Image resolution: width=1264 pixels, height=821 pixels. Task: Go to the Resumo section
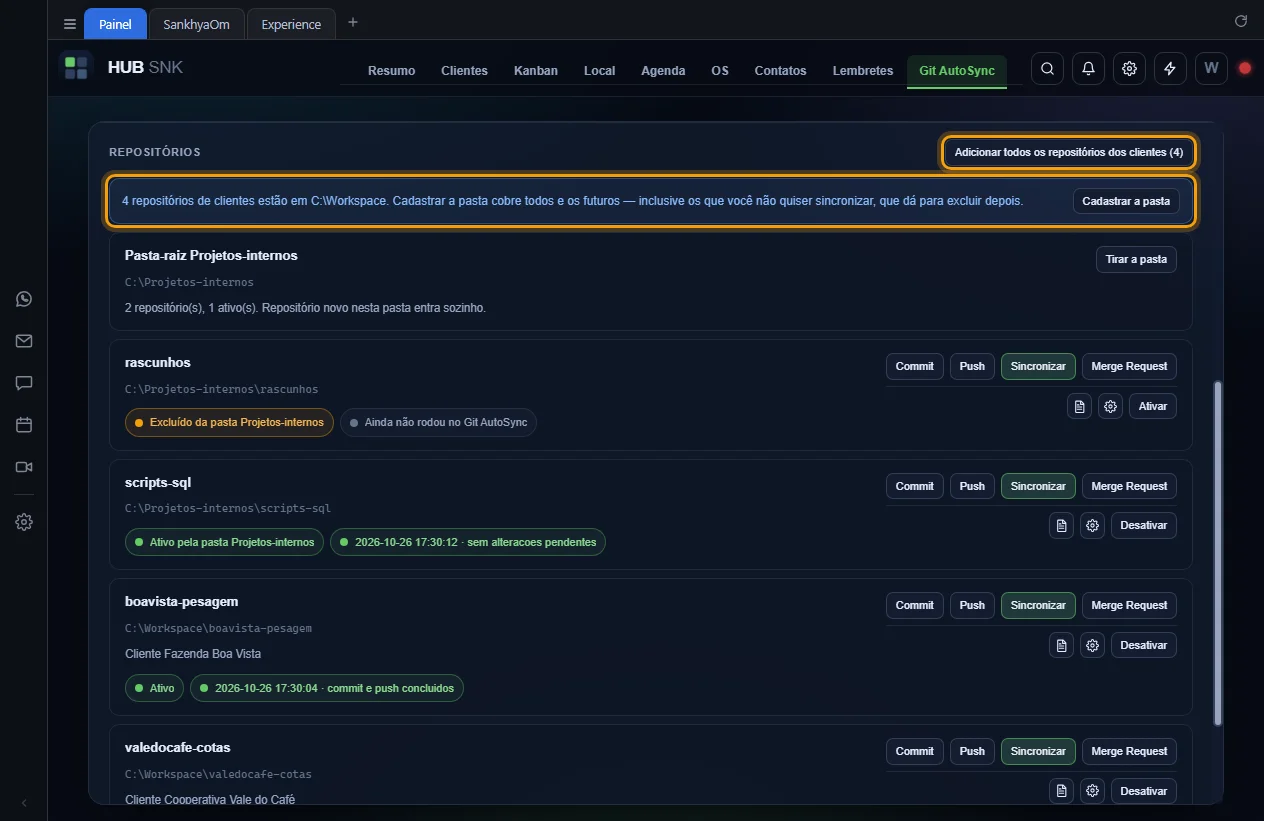(x=391, y=71)
